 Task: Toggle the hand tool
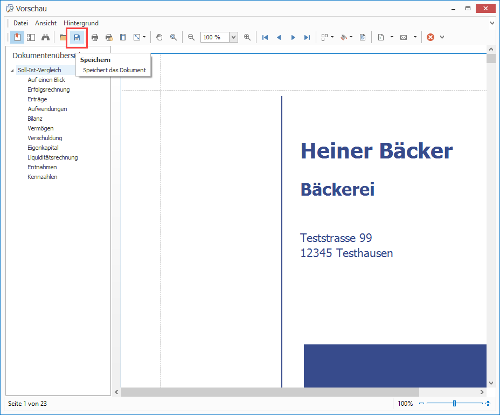[x=159, y=37]
